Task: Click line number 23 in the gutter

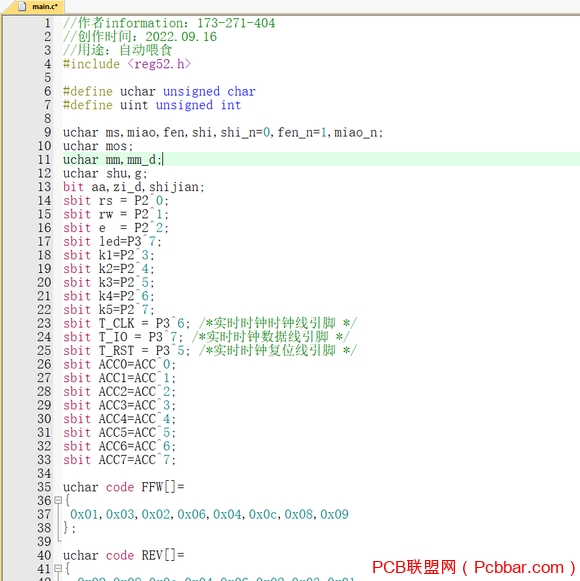Action: click(44, 323)
